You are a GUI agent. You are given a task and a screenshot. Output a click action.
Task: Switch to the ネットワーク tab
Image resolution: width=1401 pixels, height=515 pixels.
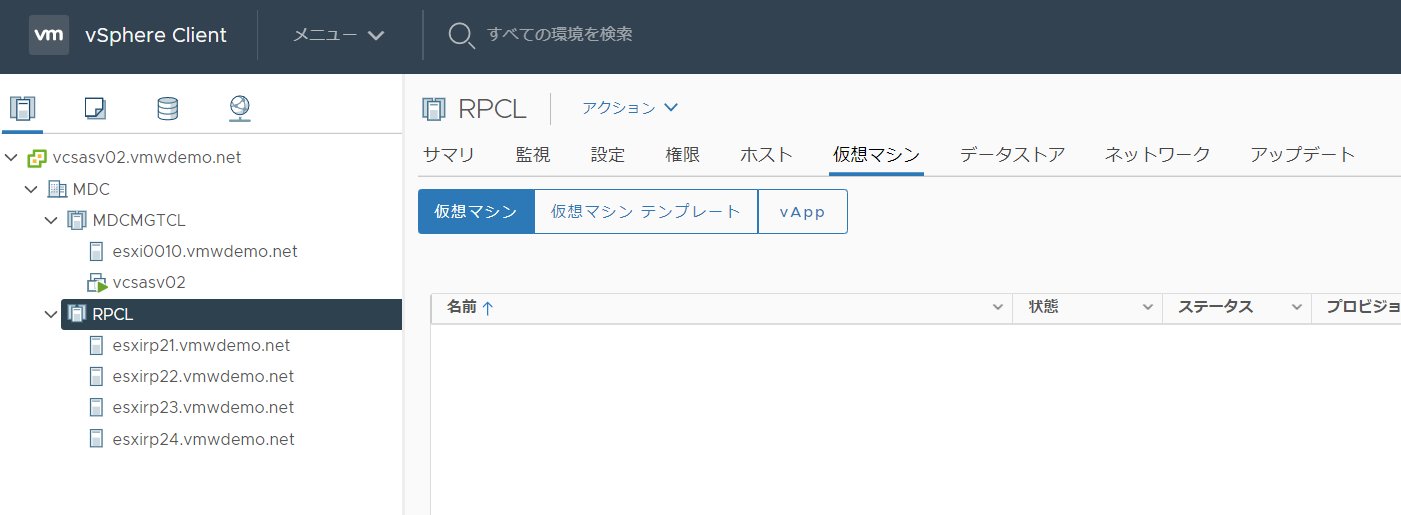pos(1157,155)
